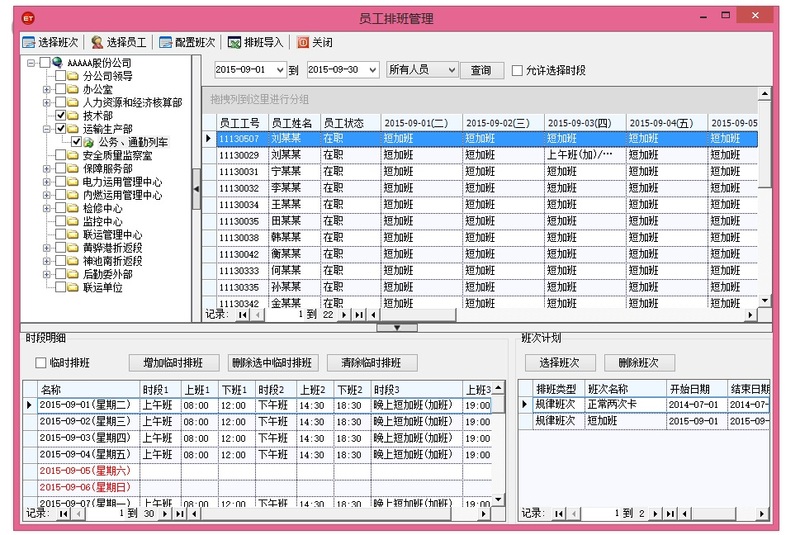Image resolution: width=800 pixels, height=535 pixels.
Task: Click the 公务、通勤列车 node icon
Action: (89, 142)
